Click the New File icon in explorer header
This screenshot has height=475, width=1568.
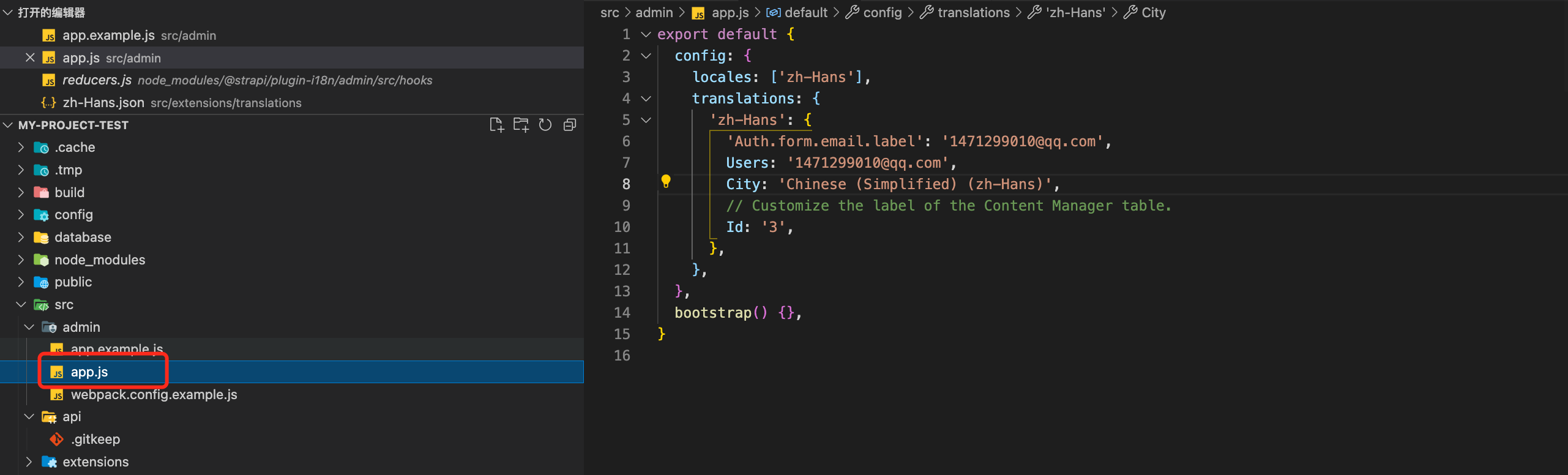point(496,125)
